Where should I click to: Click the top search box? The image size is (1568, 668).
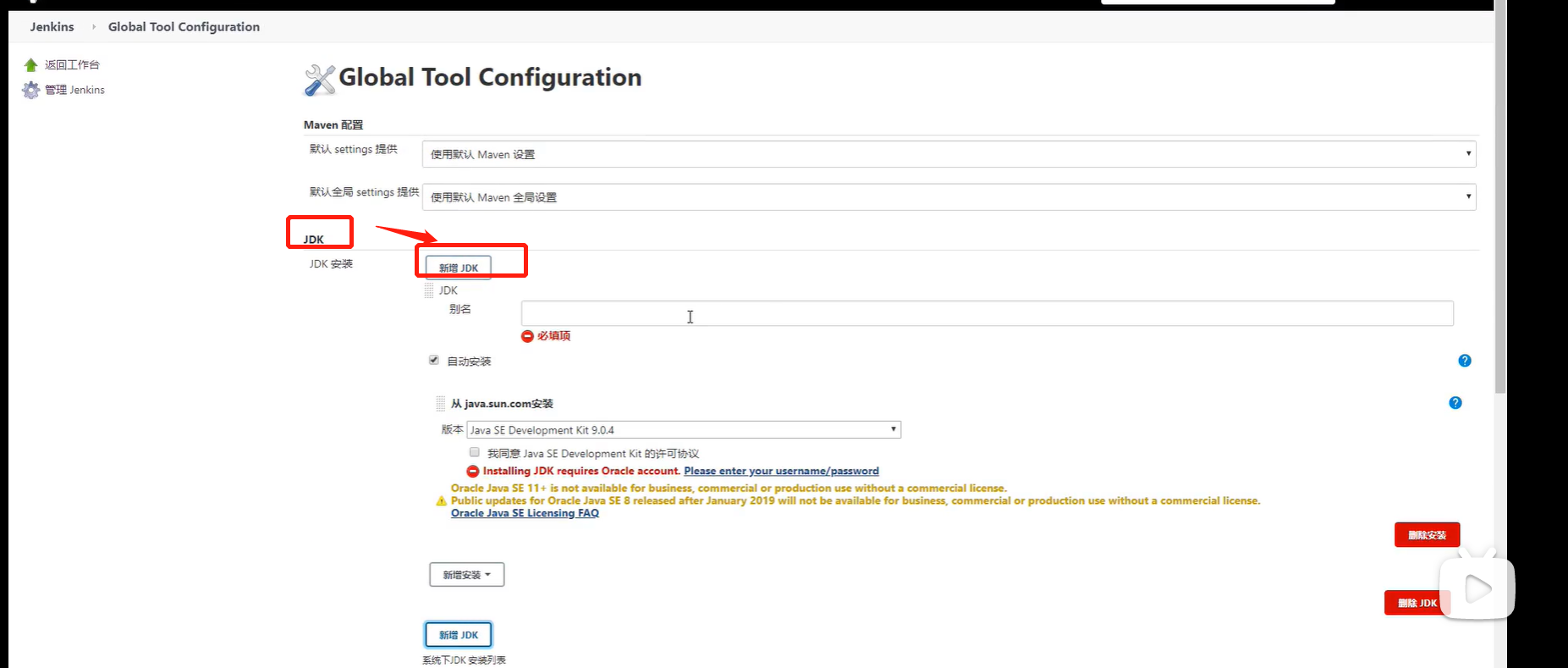pos(1218,3)
